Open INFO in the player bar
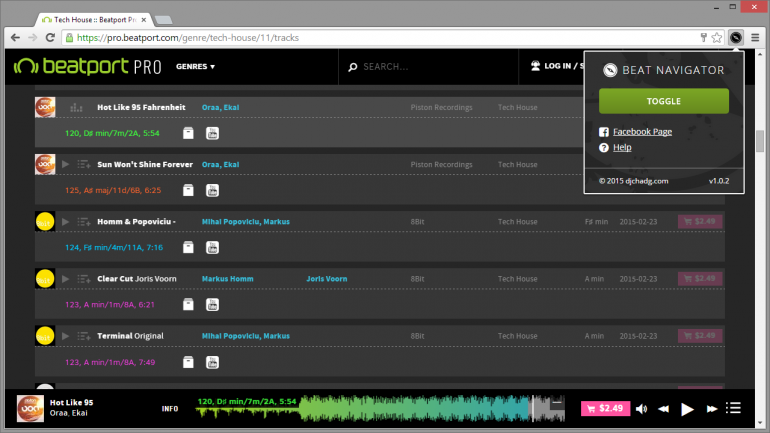Screen dimensions: 770x433 170,408
